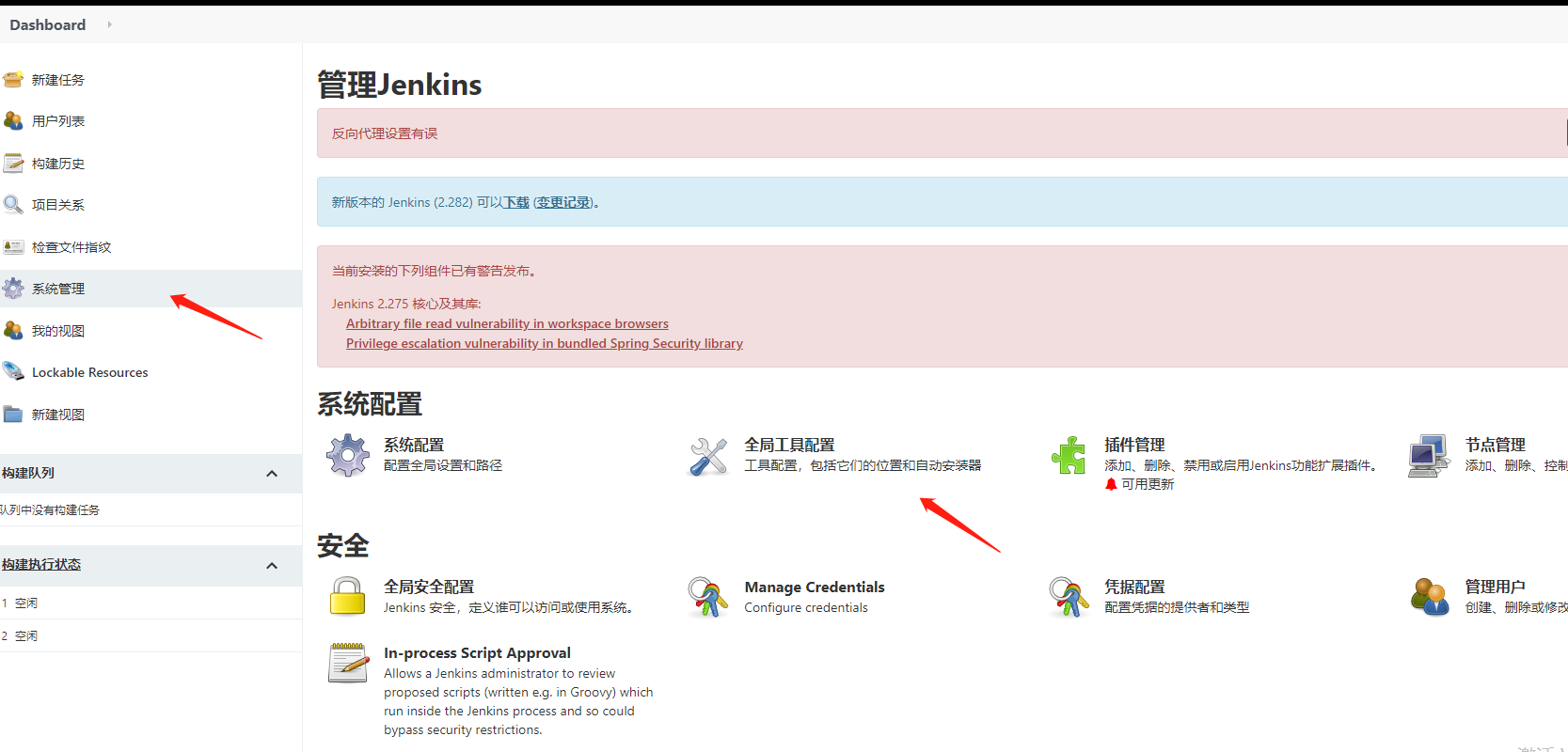Screen dimensions: 1568x752
Task: Click the 全局工具配置 wrench and screwdriver icon
Action: tap(708, 456)
